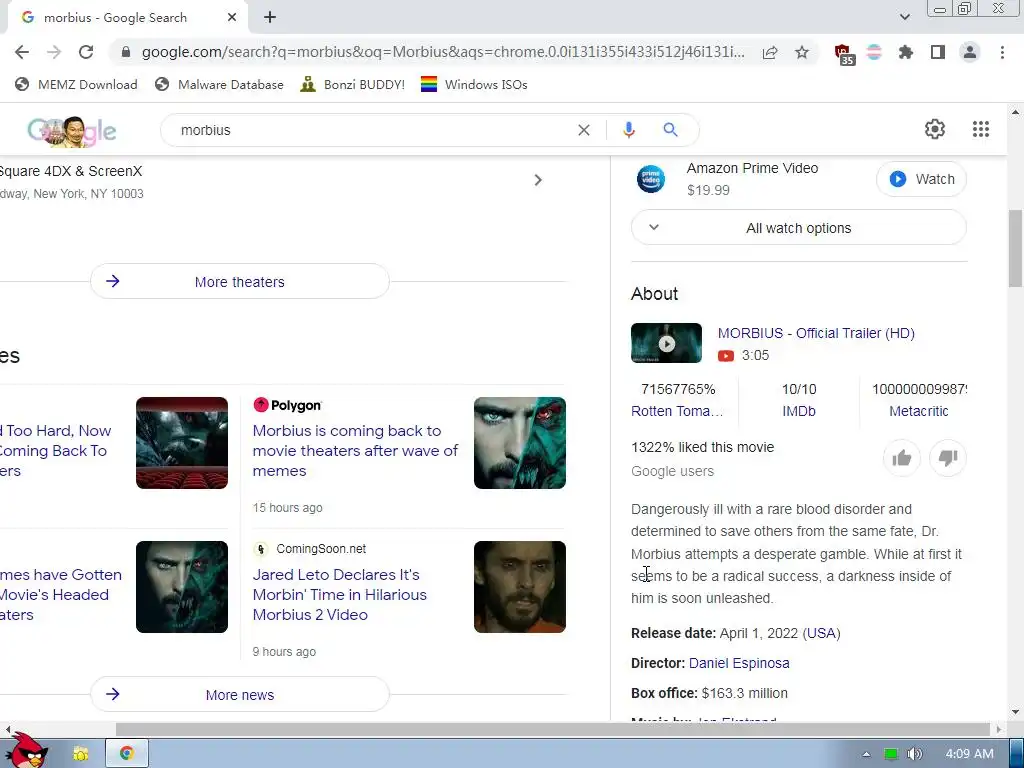This screenshot has width=1024, height=768.
Task: Click the More news button
Action: click(x=240, y=694)
